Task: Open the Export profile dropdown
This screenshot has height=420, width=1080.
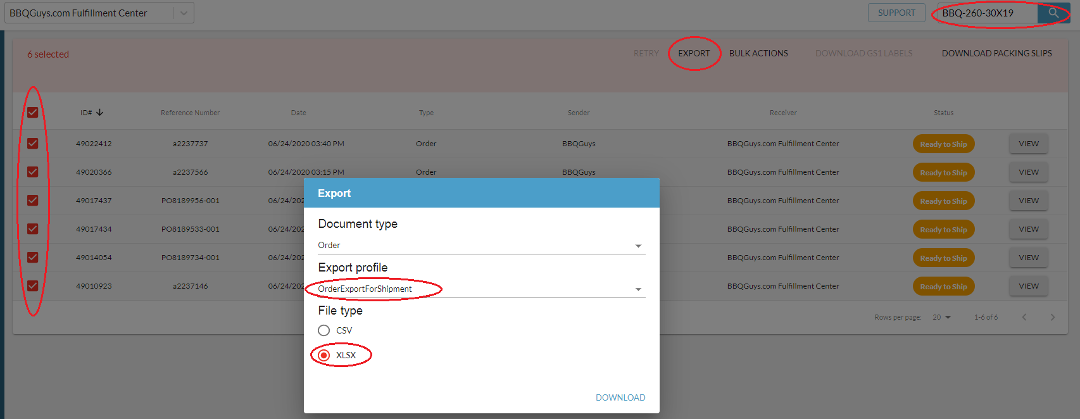Action: coord(481,289)
